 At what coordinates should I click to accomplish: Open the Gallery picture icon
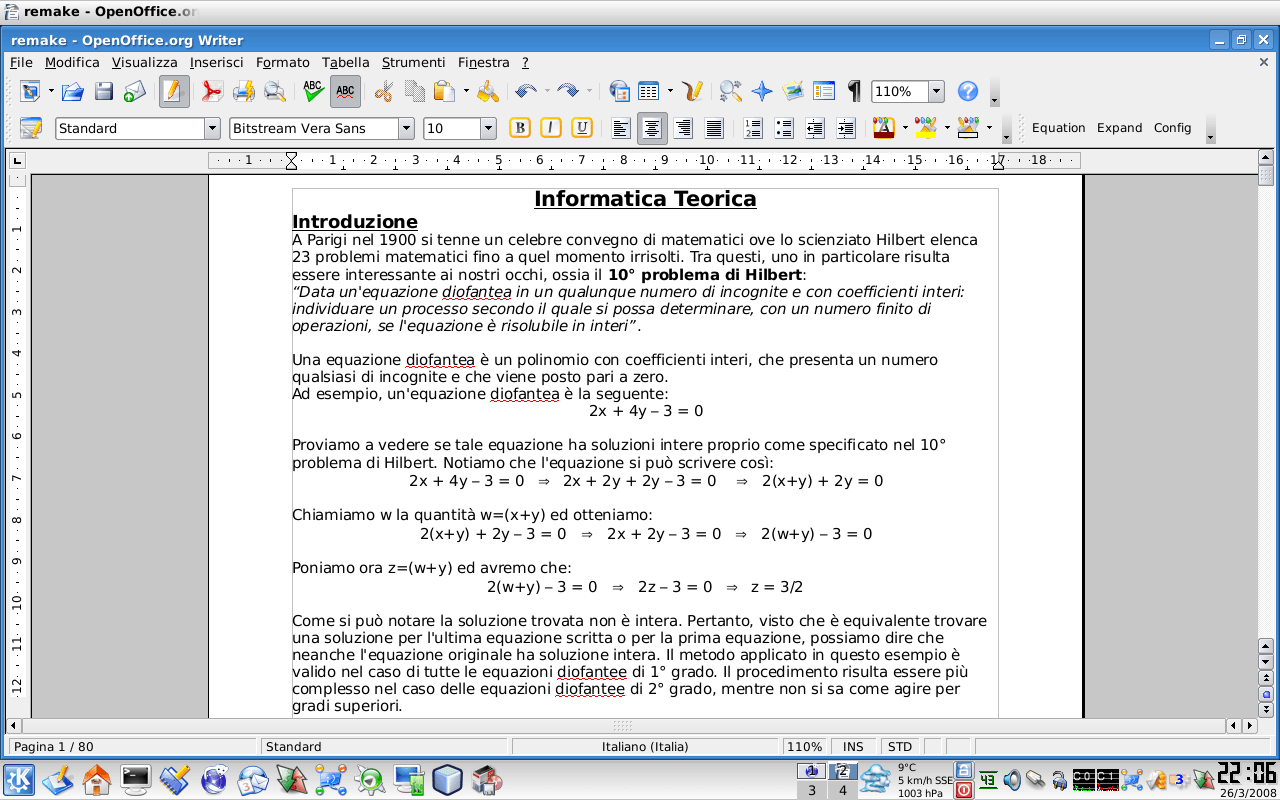793,92
